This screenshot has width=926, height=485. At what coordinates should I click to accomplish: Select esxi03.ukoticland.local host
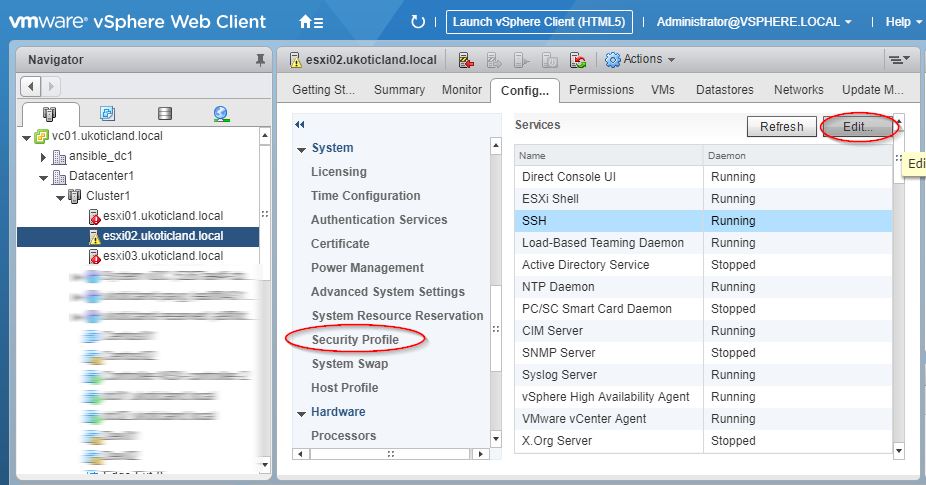pyautogui.click(x=162, y=256)
